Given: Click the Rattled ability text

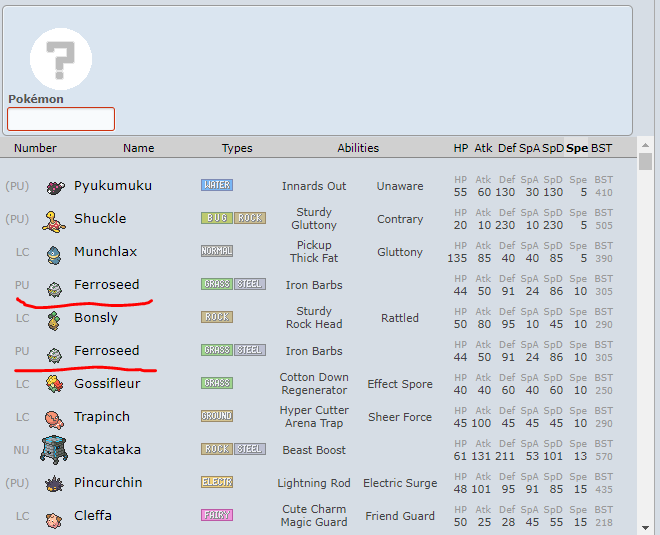Looking at the screenshot, I should pos(400,318).
